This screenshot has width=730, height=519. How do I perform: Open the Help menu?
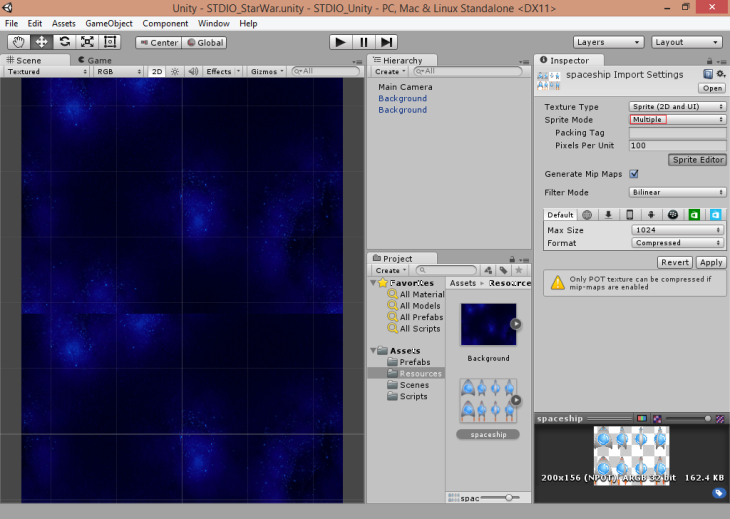tap(248, 23)
